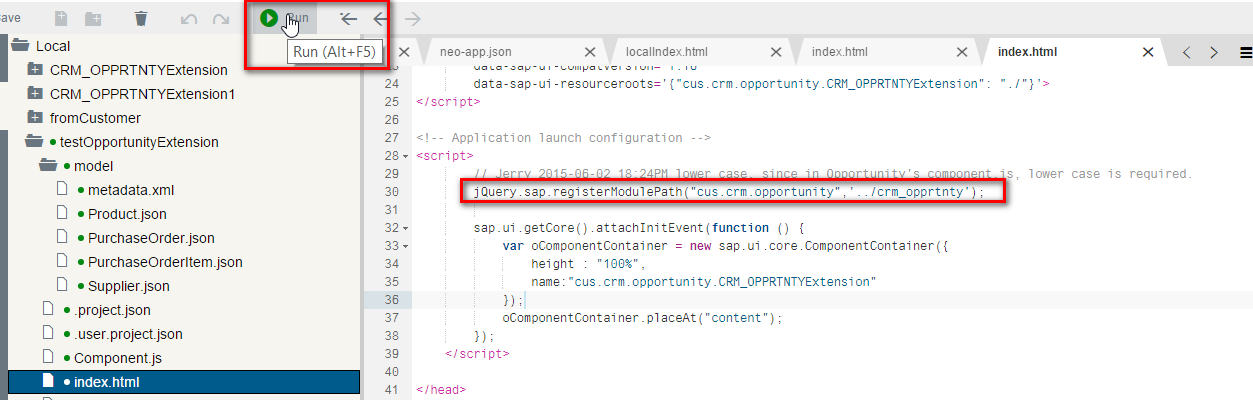This screenshot has height=400, width=1253.
Task: Click the Application launch configuration comment
Action: point(563,138)
